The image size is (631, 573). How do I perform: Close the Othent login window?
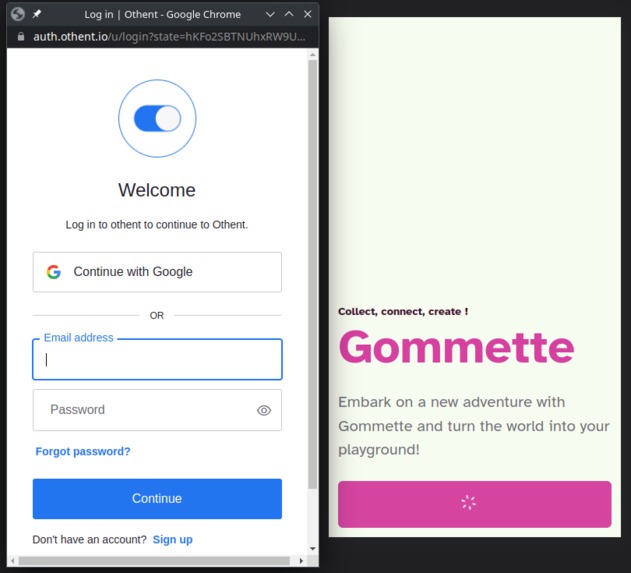(x=308, y=14)
